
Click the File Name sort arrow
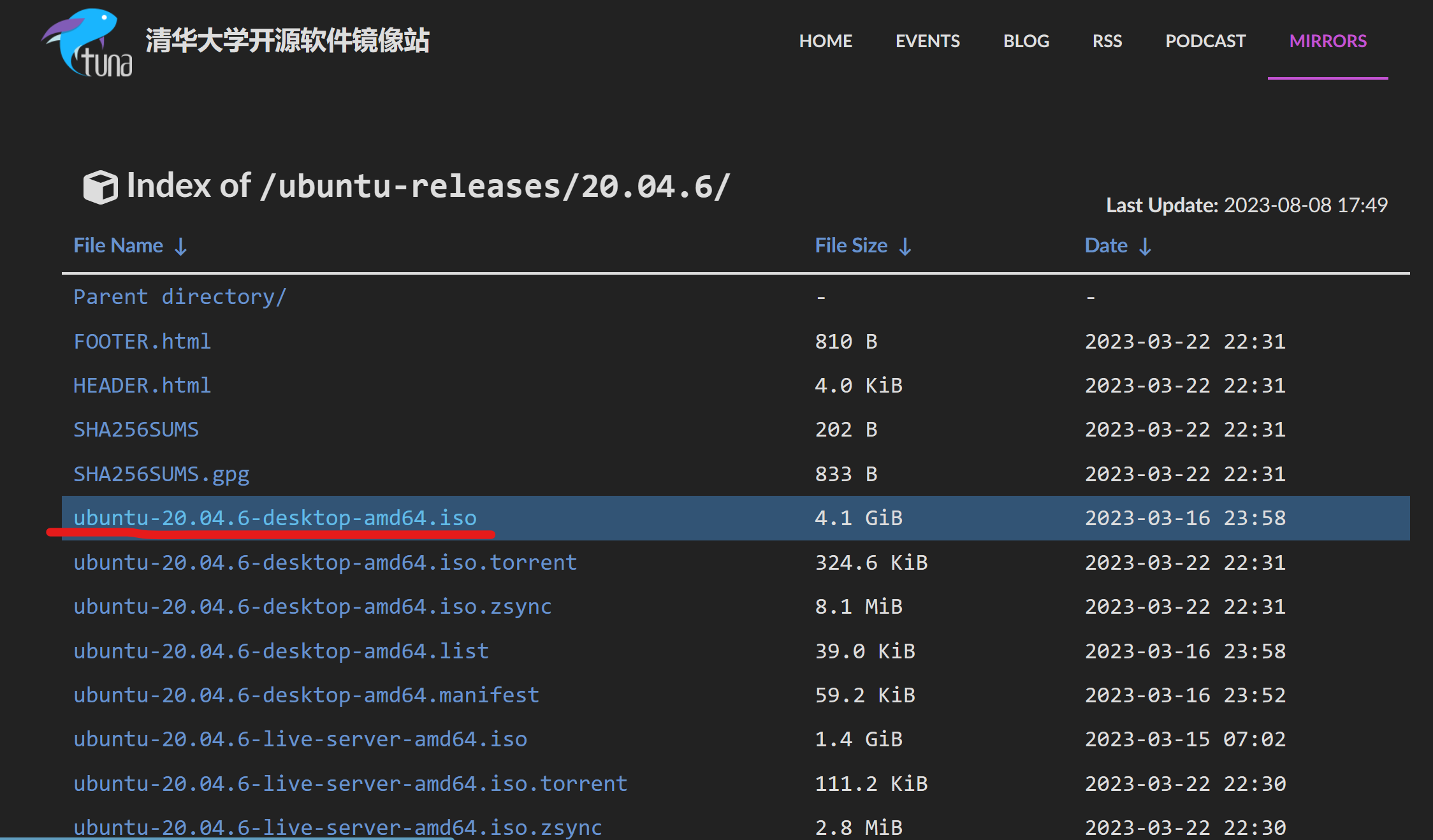pyautogui.click(x=181, y=247)
